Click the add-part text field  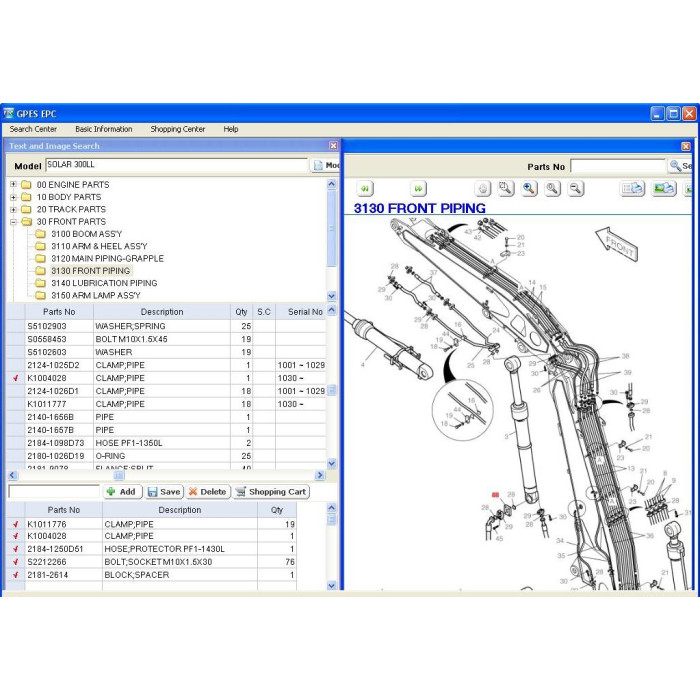(54, 492)
